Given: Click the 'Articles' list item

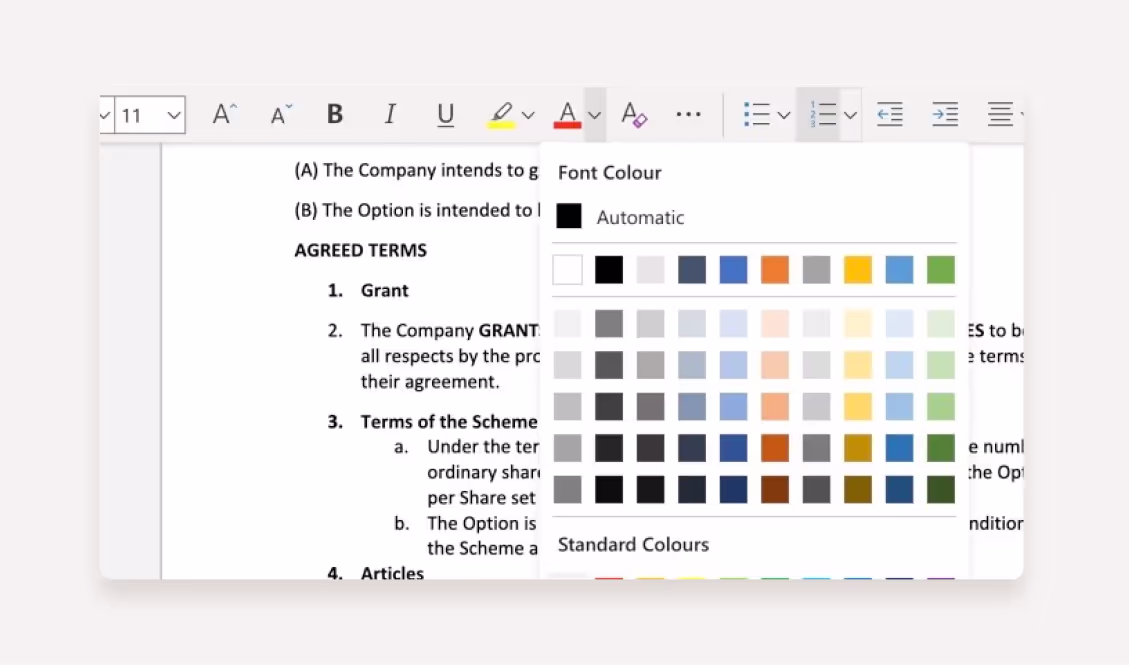Looking at the screenshot, I should coord(392,573).
